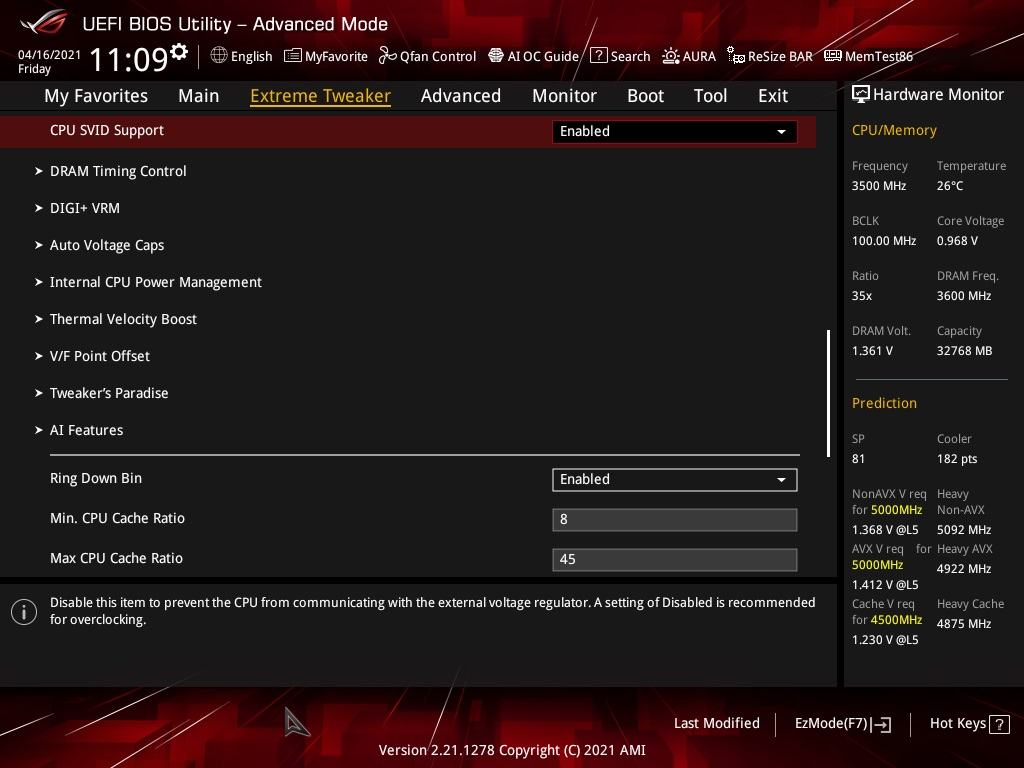Click the ReSize BAR icon
This screenshot has height=768, width=1024.
click(736, 56)
